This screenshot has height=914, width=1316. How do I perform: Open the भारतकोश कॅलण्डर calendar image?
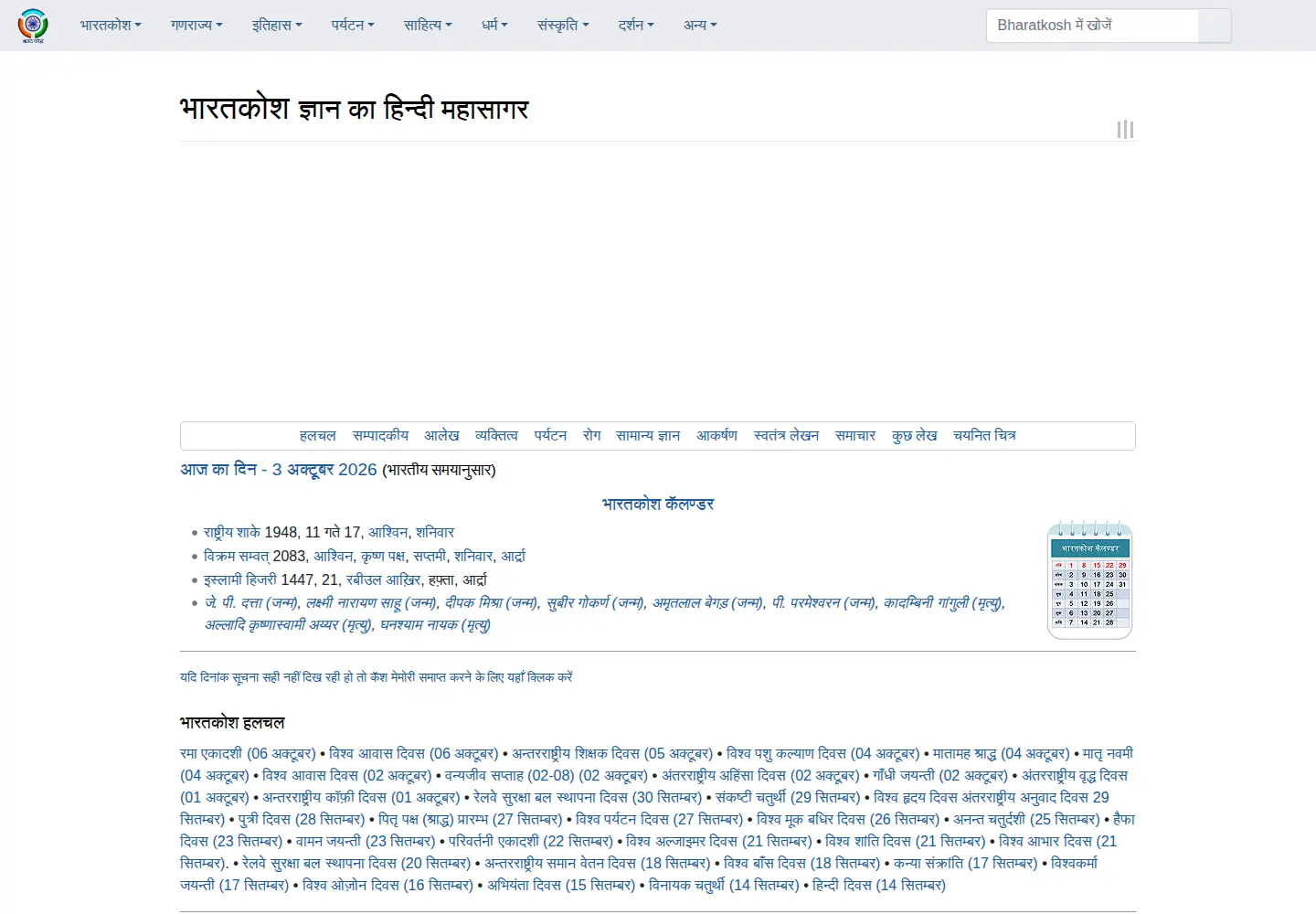[1089, 580]
